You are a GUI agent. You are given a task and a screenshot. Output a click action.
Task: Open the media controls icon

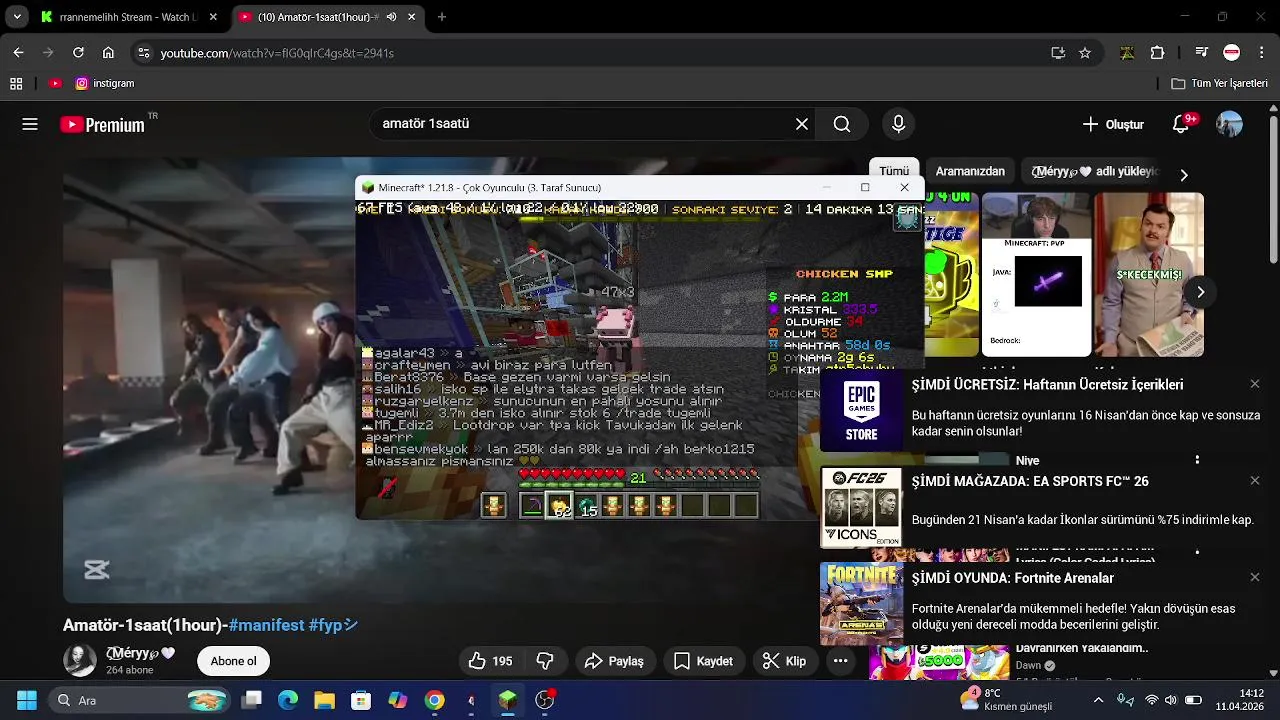click(1202, 53)
